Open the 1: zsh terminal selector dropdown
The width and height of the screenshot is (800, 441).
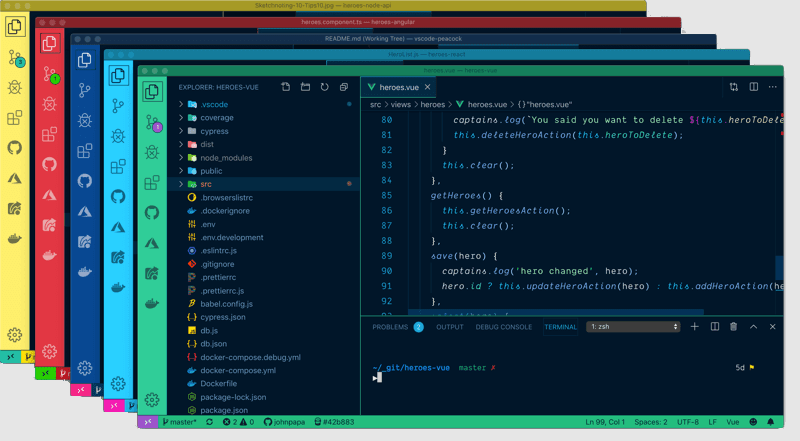coord(634,327)
